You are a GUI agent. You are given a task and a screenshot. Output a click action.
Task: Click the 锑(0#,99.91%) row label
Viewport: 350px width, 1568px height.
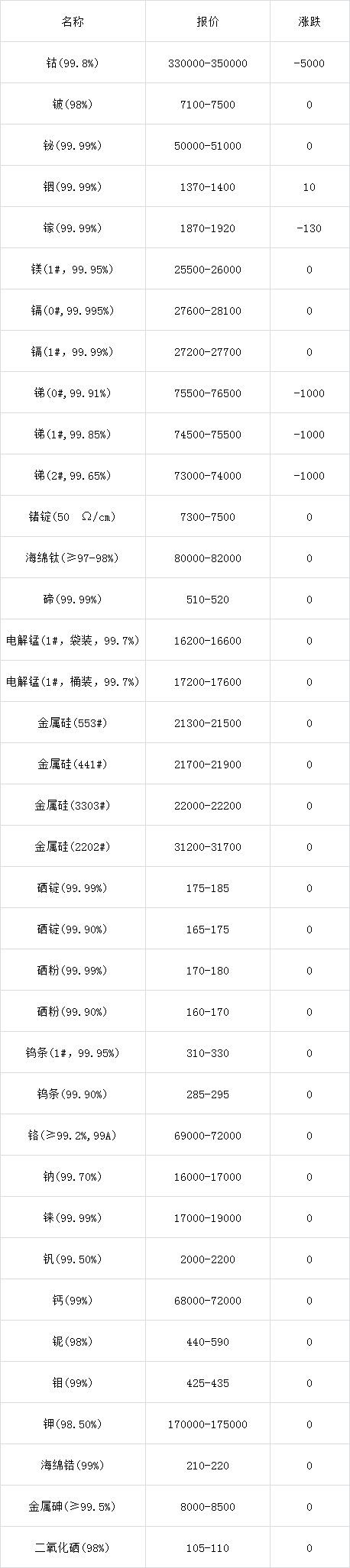coord(73,393)
